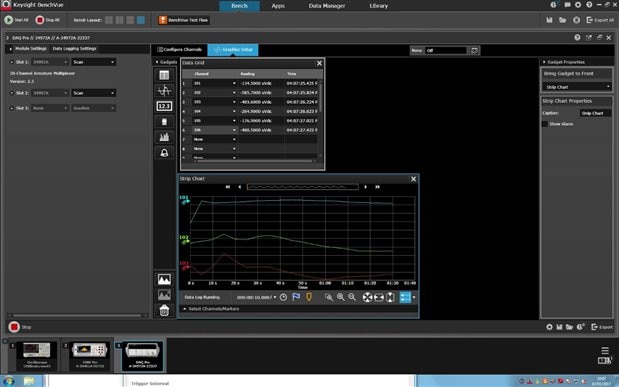Open the Bring Gadget to Front dropdown
Image resolution: width=619 pixels, height=387 pixels.
[577, 87]
